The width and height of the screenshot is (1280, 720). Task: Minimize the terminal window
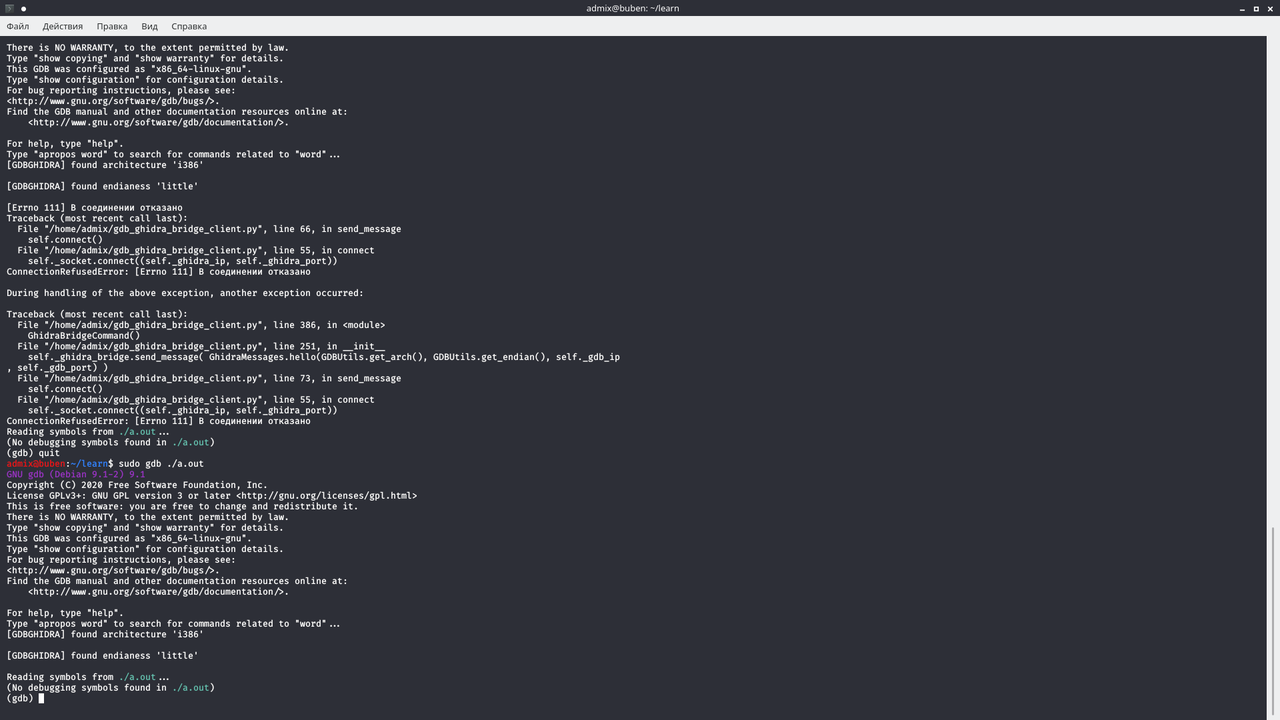coord(1240,8)
